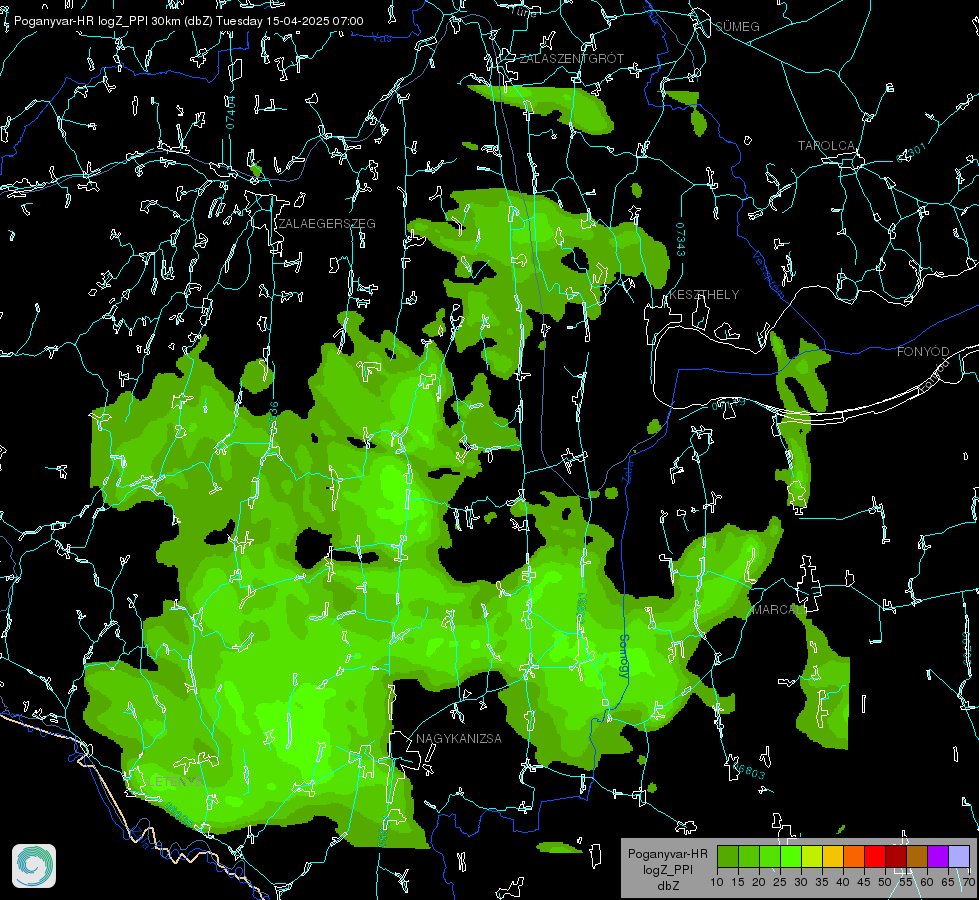
Task: Select the 15–20 dBZ green swatch
Action: point(749,856)
